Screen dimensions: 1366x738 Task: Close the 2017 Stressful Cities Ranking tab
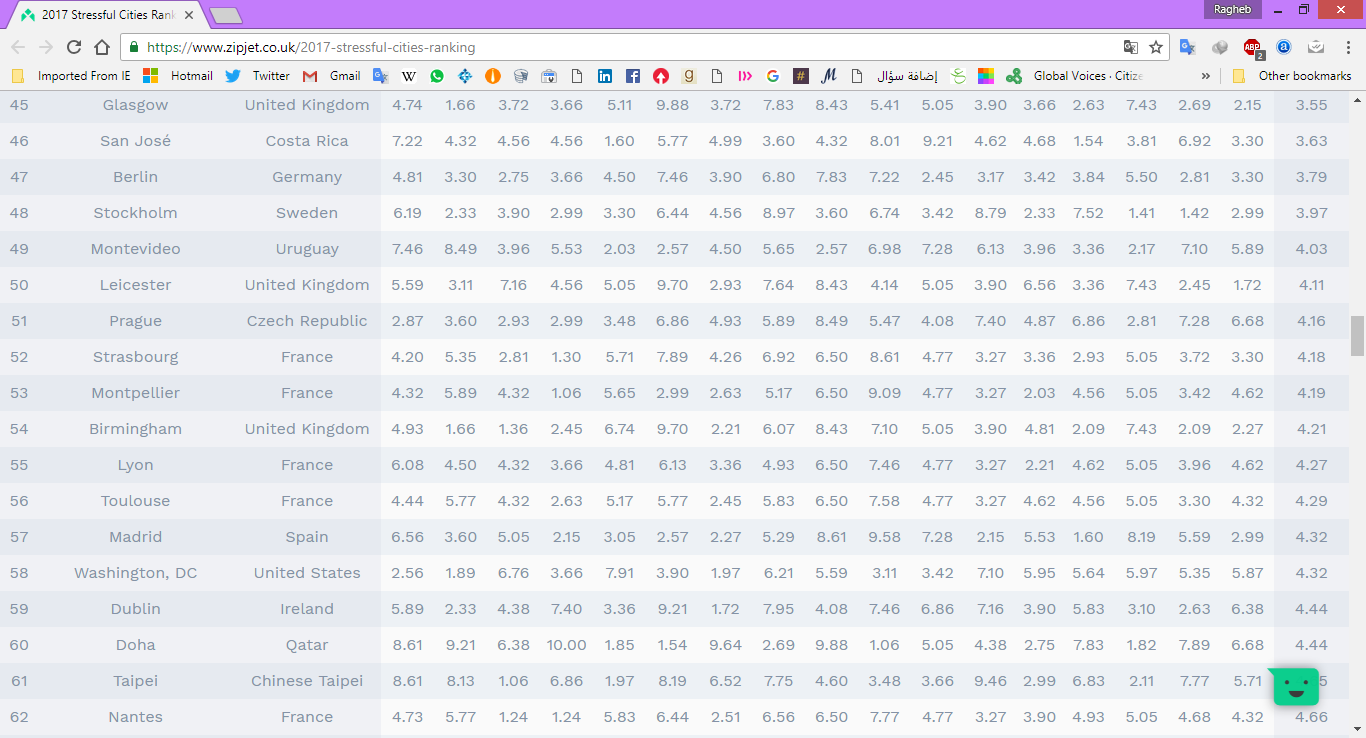coord(189,15)
